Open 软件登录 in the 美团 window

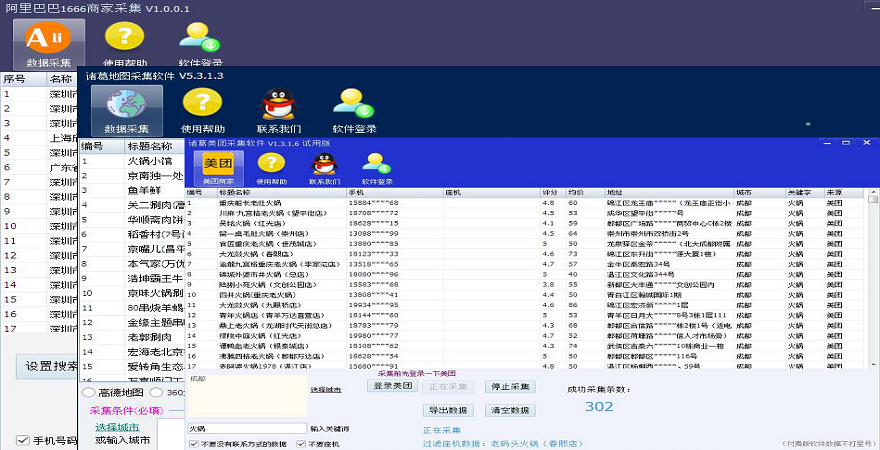click(377, 168)
